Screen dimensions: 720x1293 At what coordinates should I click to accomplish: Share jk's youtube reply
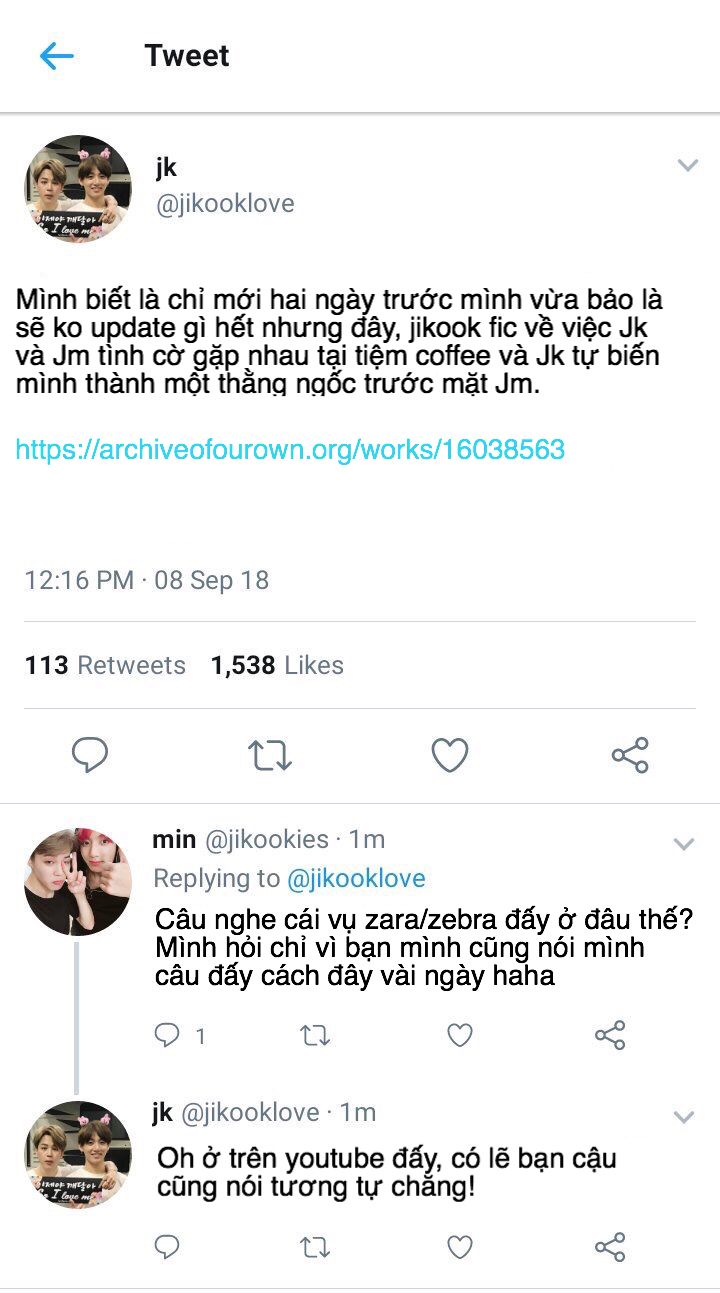[x=610, y=1246]
